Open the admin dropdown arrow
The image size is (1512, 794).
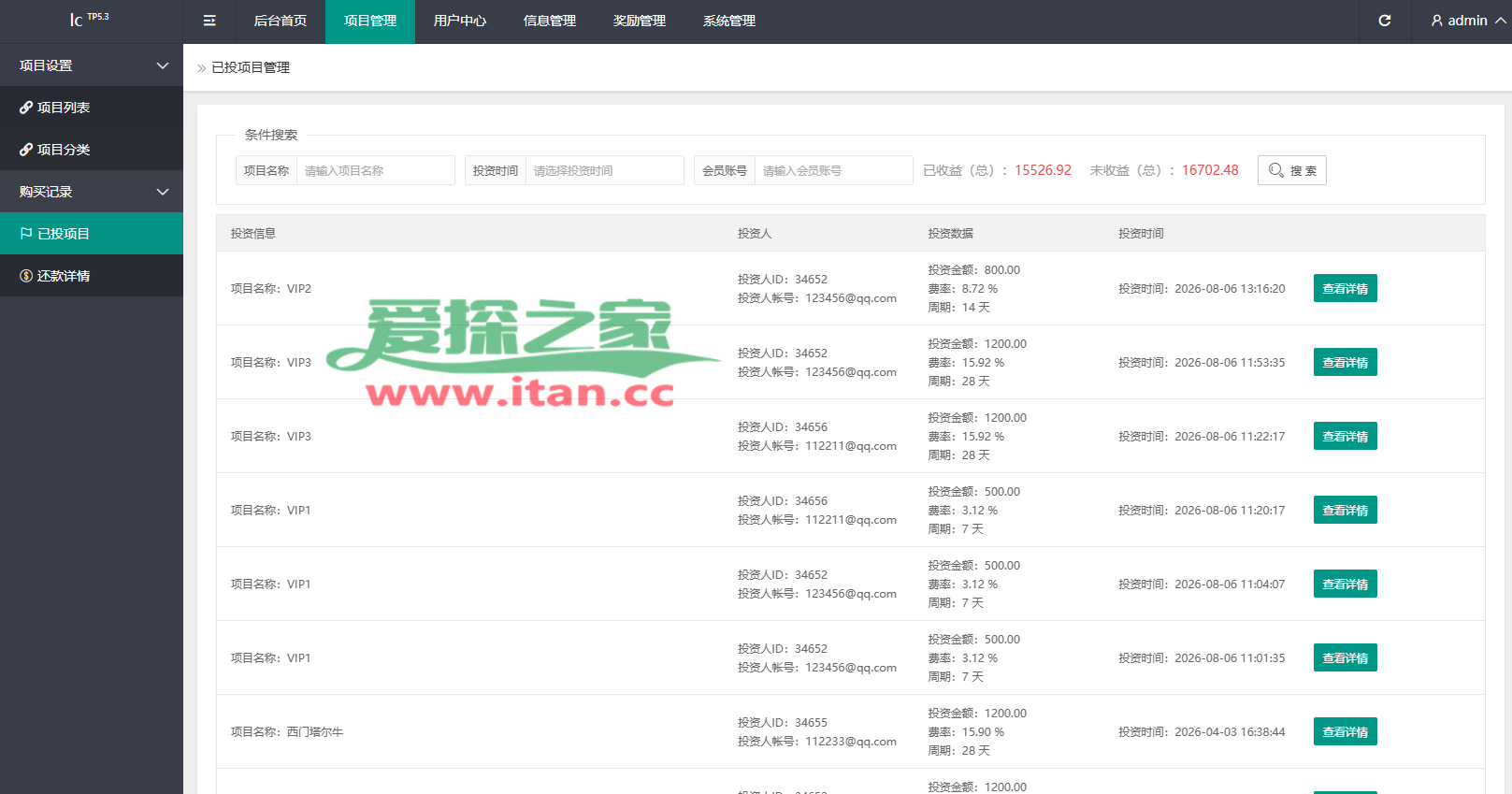click(x=1500, y=21)
